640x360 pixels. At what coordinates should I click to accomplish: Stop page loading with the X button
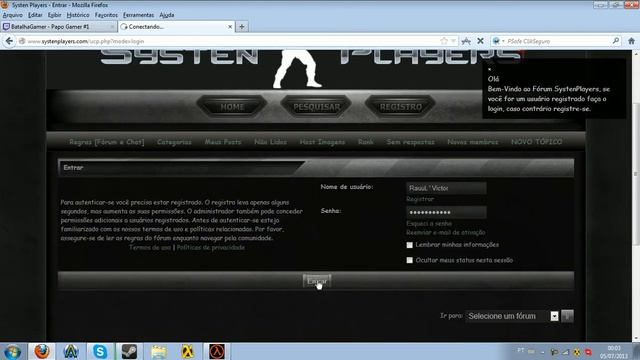(480, 41)
